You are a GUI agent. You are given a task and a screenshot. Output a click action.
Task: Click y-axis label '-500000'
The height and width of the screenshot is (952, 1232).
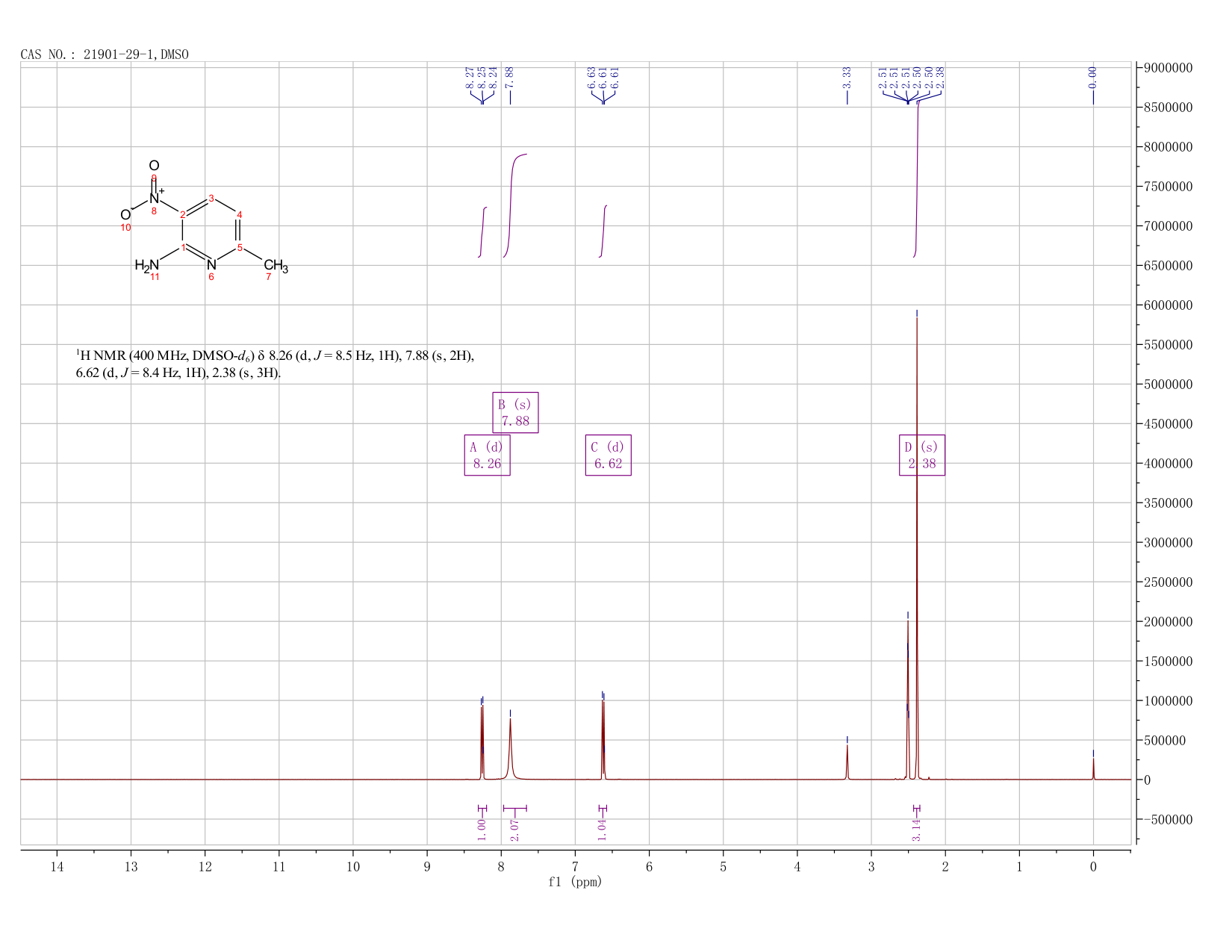click(x=1168, y=819)
